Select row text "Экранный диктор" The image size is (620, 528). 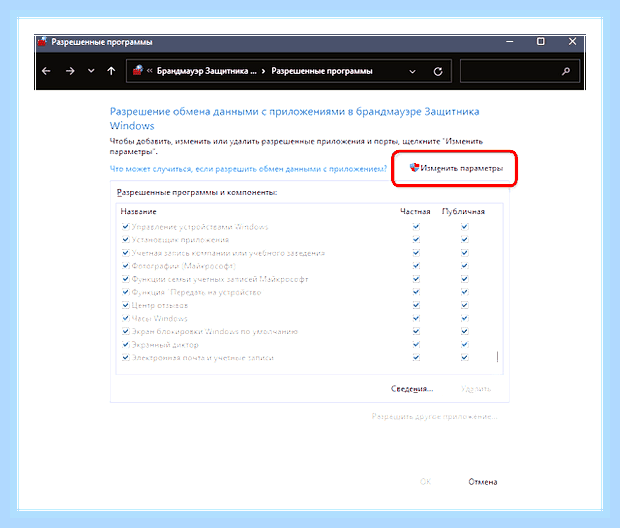[165, 345]
